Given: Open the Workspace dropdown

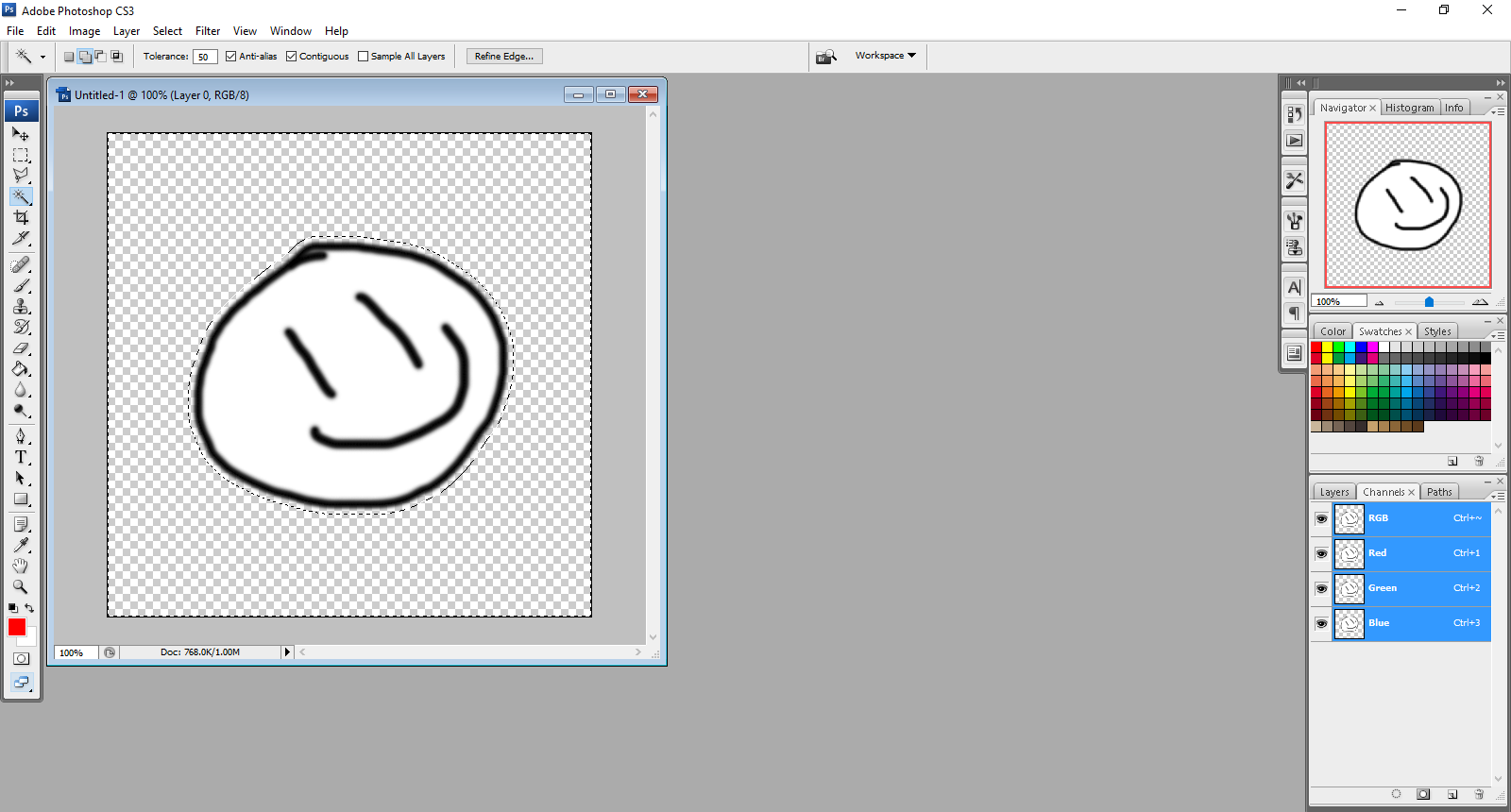Looking at the screenshot, I should (886, 56).
